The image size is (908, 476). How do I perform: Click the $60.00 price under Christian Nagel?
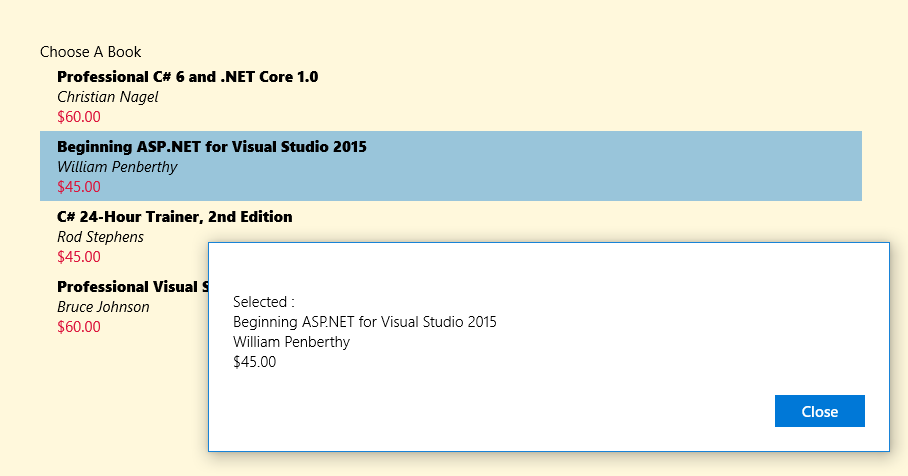(x=79, y=117)
